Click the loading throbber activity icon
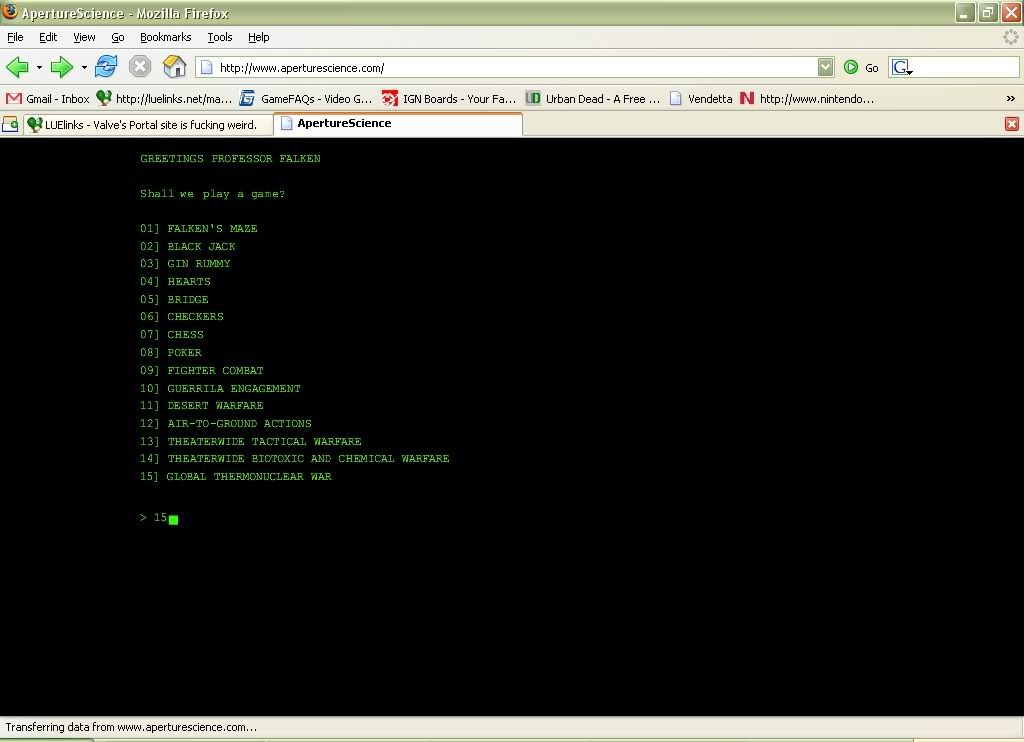Image resolution: width=1024 pixels, height=742 pixels. (1010, 37)
